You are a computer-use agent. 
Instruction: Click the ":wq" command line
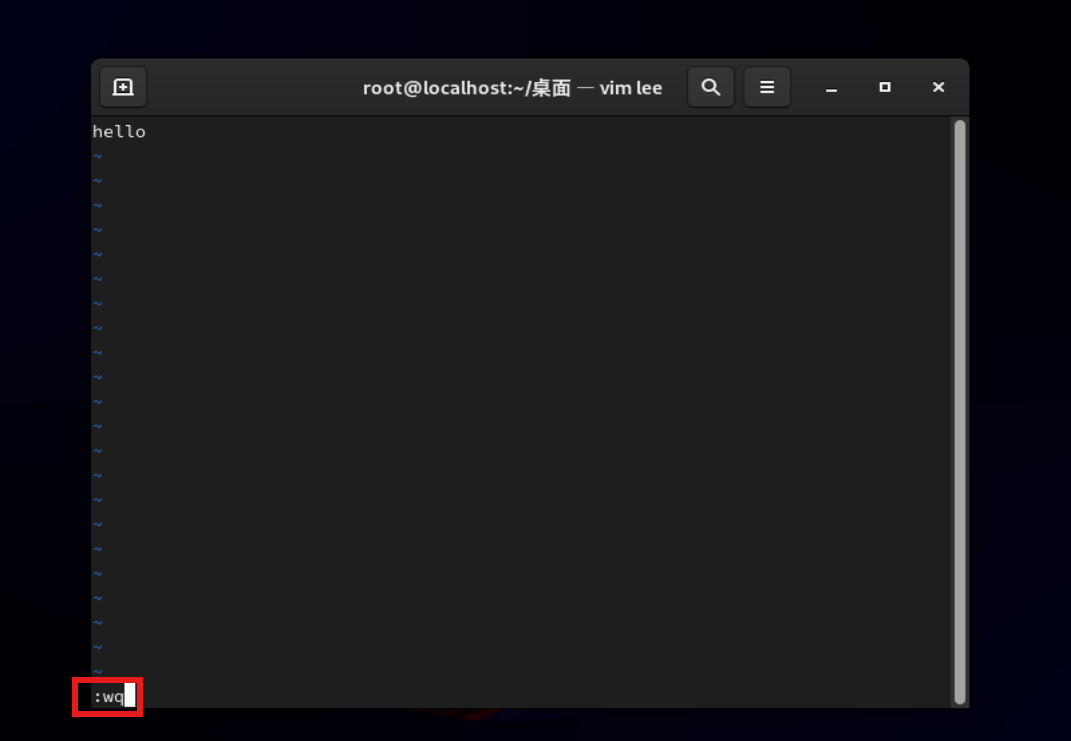(x=109, y=697)
